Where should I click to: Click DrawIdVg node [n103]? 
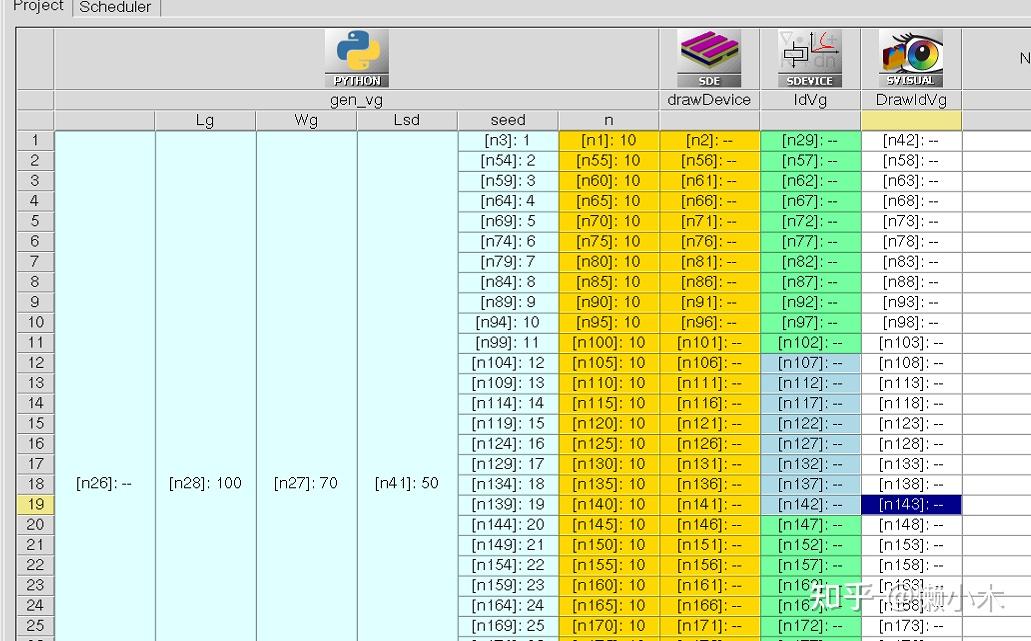click(911, 343)
